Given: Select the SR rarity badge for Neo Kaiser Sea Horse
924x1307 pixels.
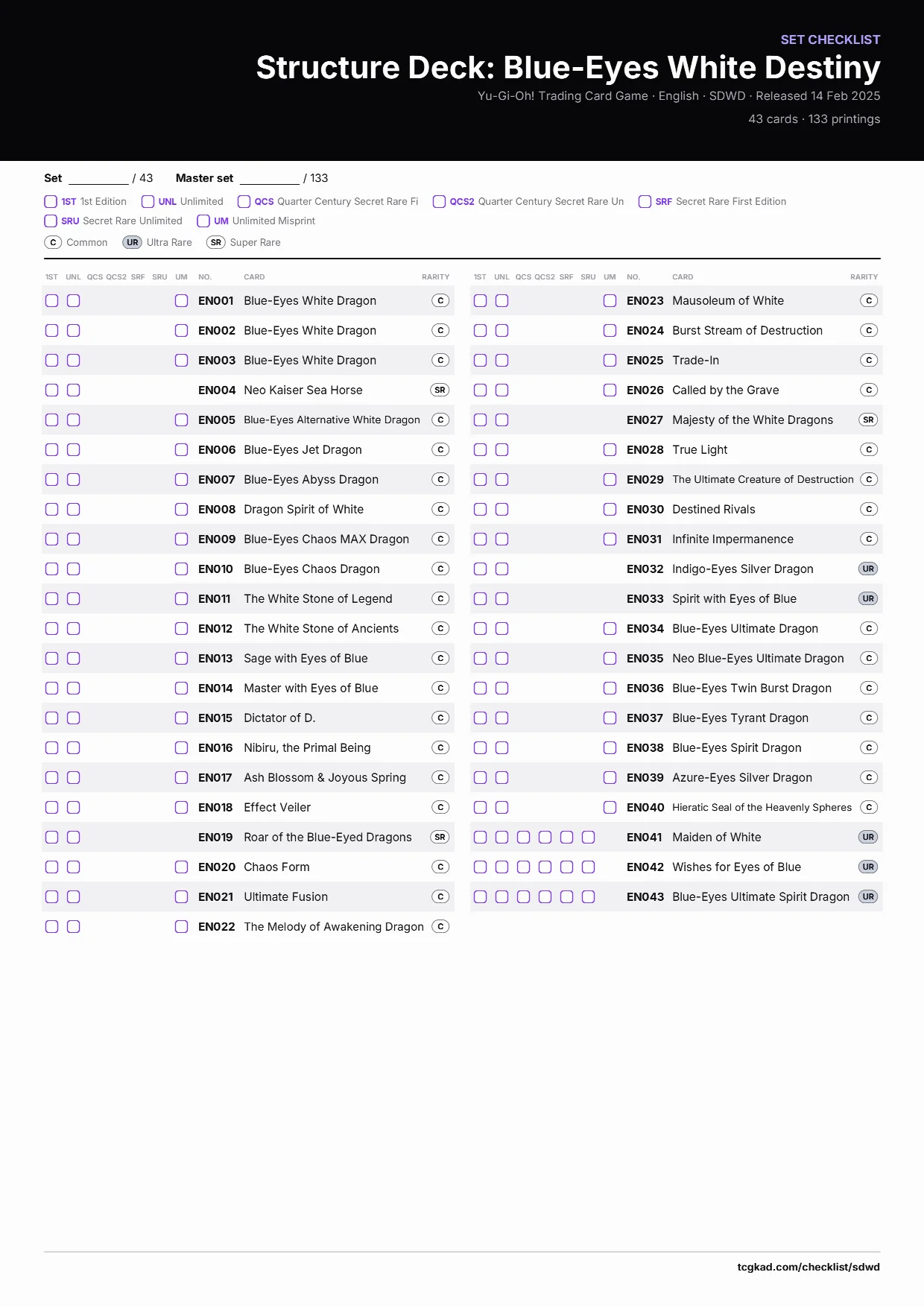Looking at the screenshot, I should pyautogui.click(x=440, y=390).
